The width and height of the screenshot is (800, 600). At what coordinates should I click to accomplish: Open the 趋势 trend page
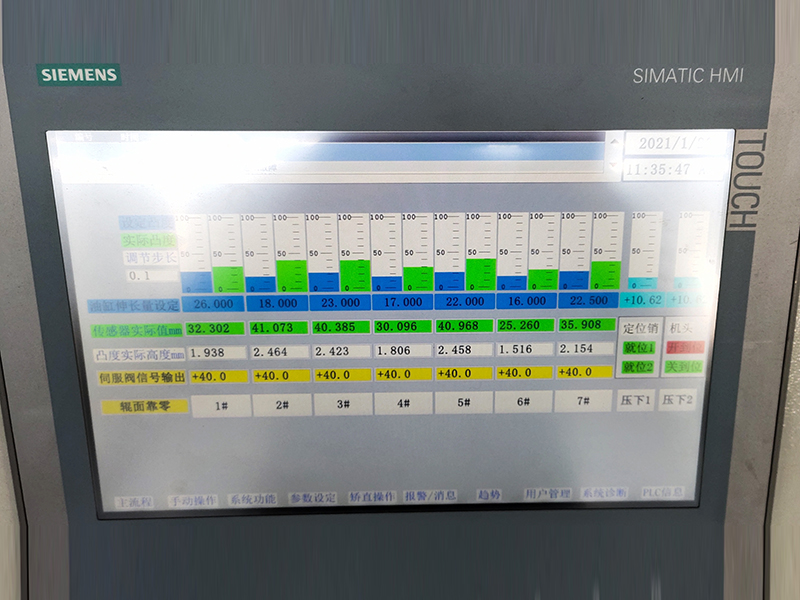(x=489, y=495)
